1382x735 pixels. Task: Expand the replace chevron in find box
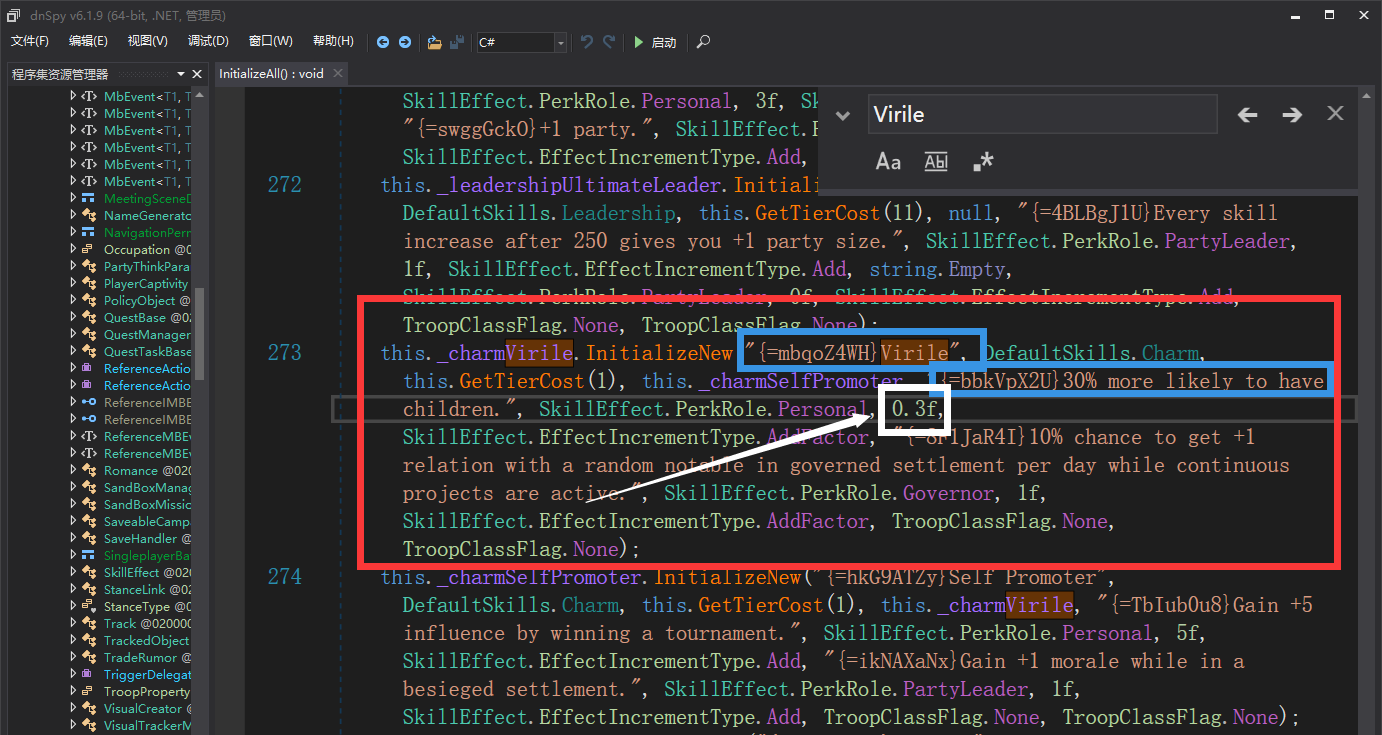(843, 115)
